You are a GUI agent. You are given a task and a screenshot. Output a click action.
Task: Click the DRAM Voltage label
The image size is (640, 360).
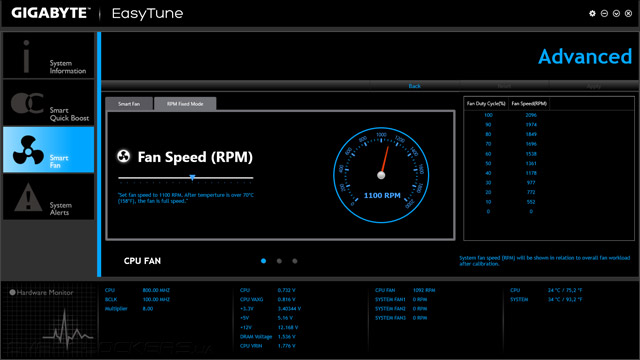pyautogui.click(x=256, y=337)
